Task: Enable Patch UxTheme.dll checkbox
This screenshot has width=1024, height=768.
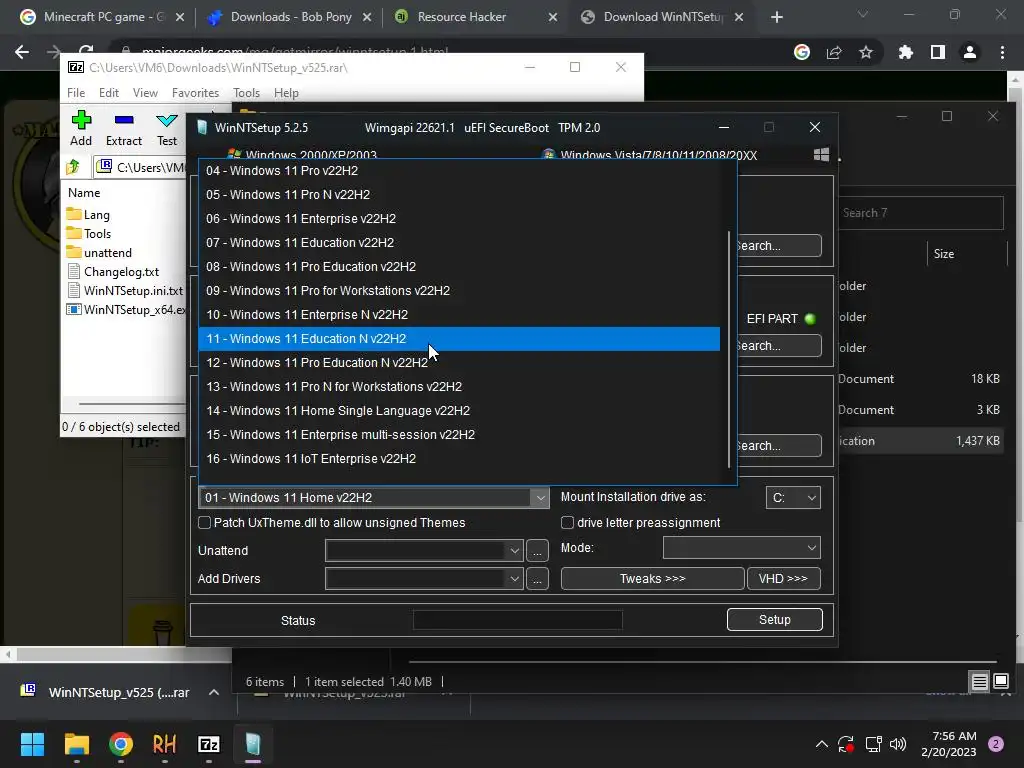Action: click(204, 522)
